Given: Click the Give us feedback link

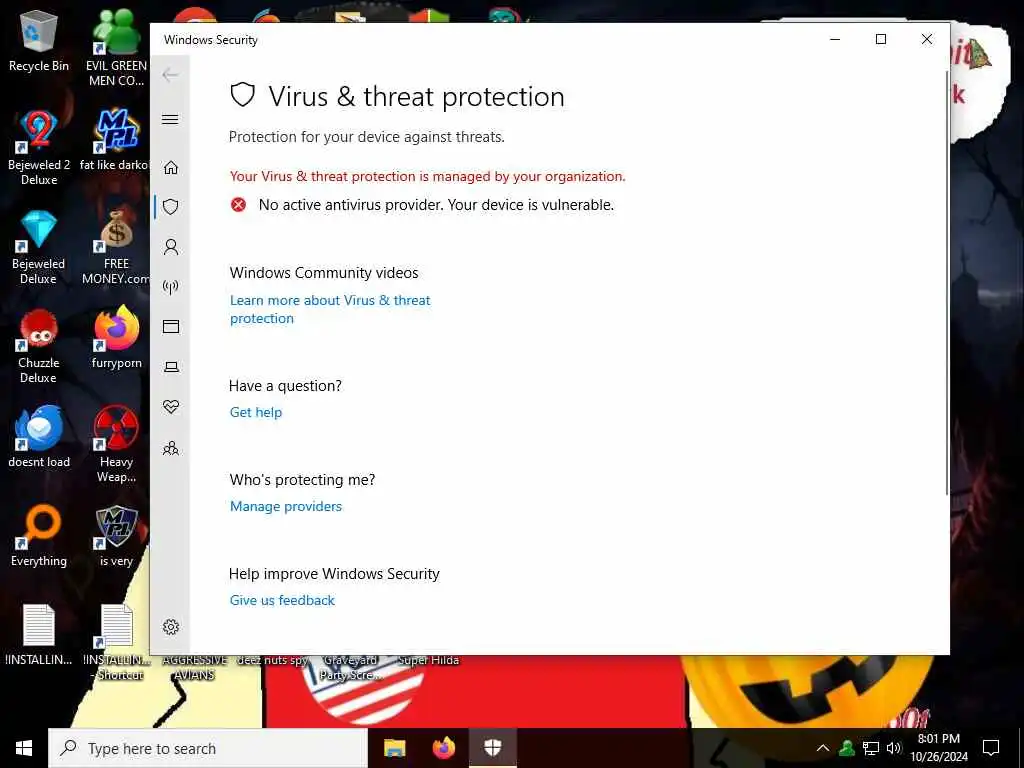Looking at the screenshot, I should (282, 600).
